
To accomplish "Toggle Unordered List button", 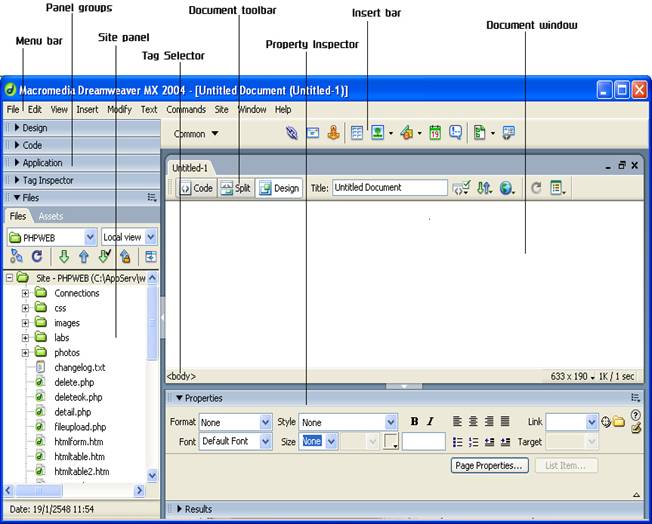I will 457,442.
